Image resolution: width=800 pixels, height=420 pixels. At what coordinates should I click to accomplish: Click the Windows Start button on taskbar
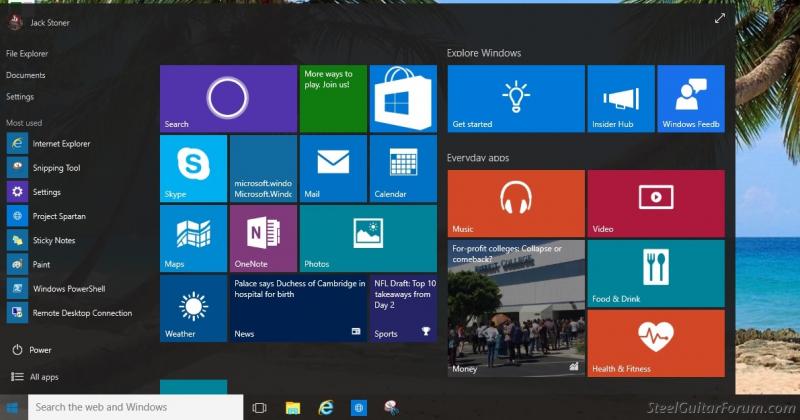tap(13, 407)
